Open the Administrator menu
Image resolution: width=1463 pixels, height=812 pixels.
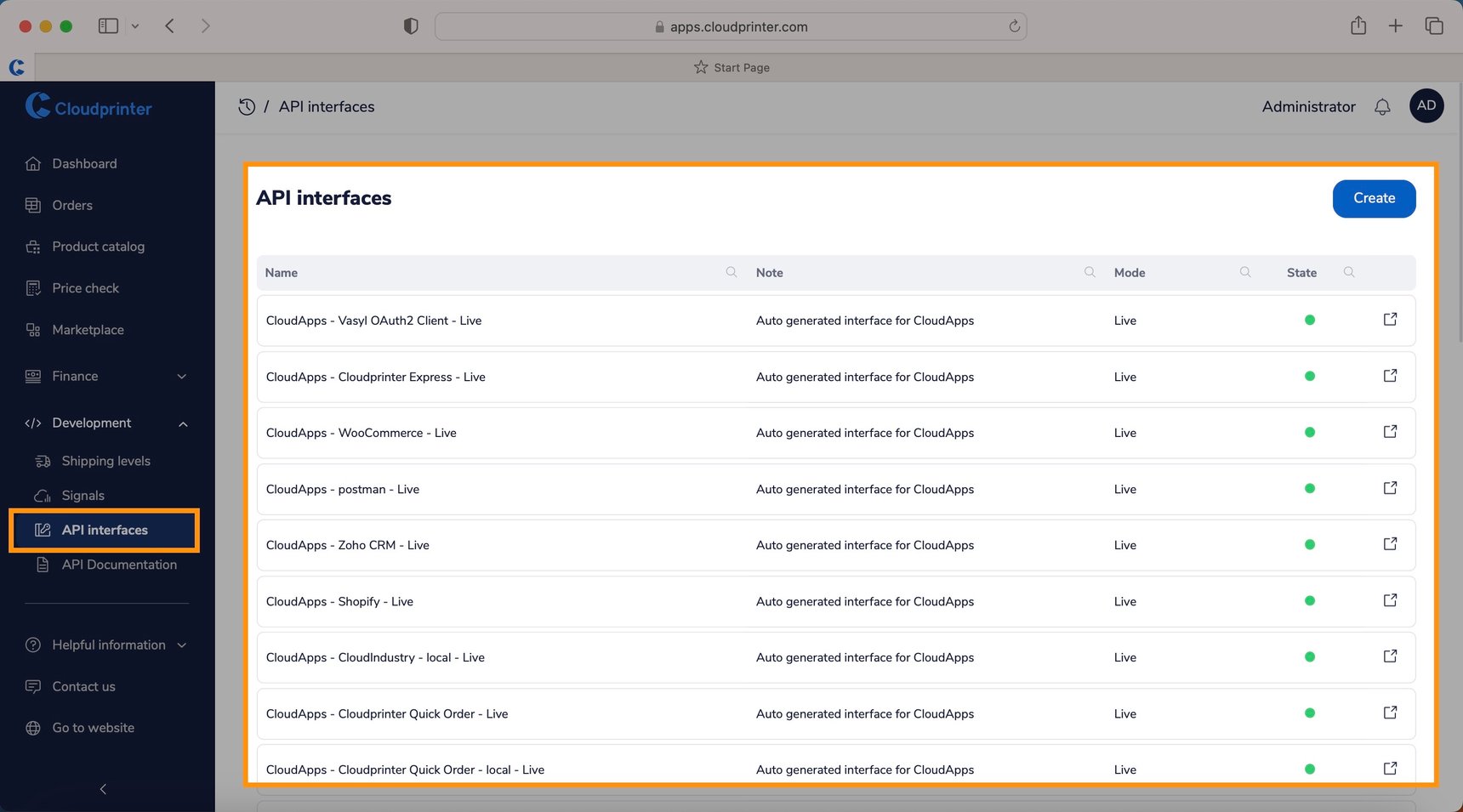[1308, 106]
